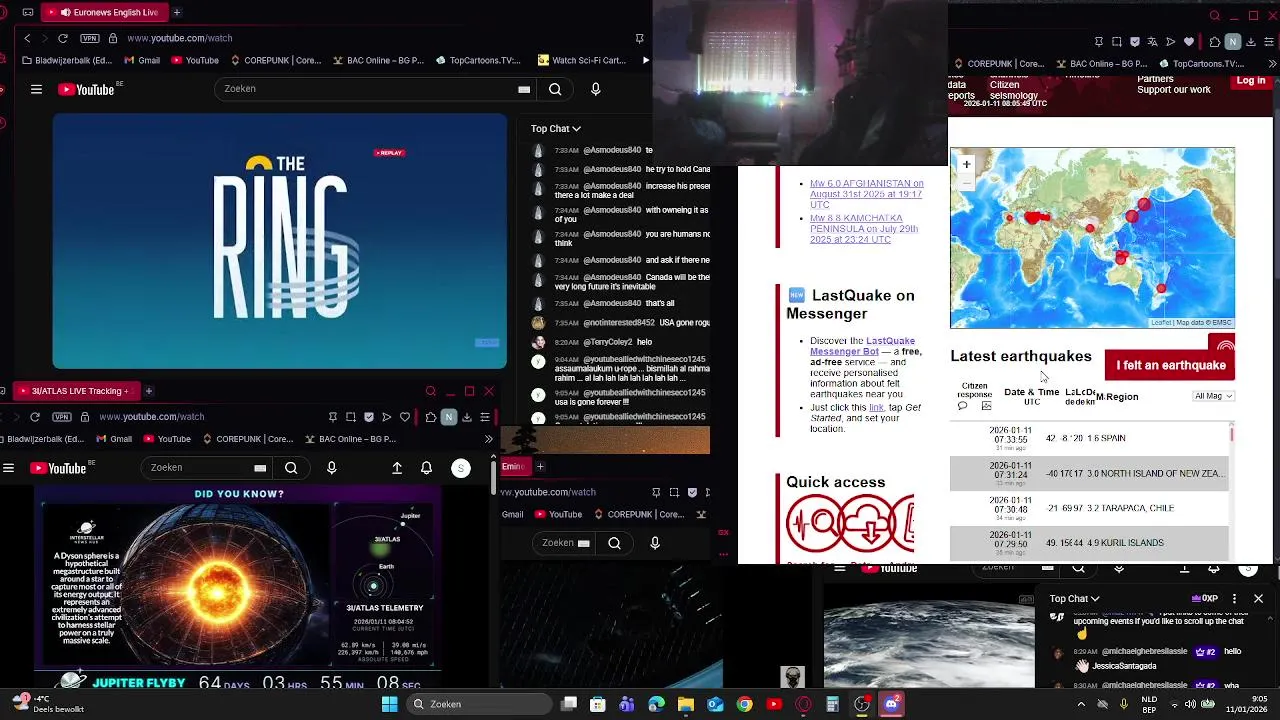Start voice search in the Emine window
Screen dimensions: 1280x720
click(x=655, y=543)
